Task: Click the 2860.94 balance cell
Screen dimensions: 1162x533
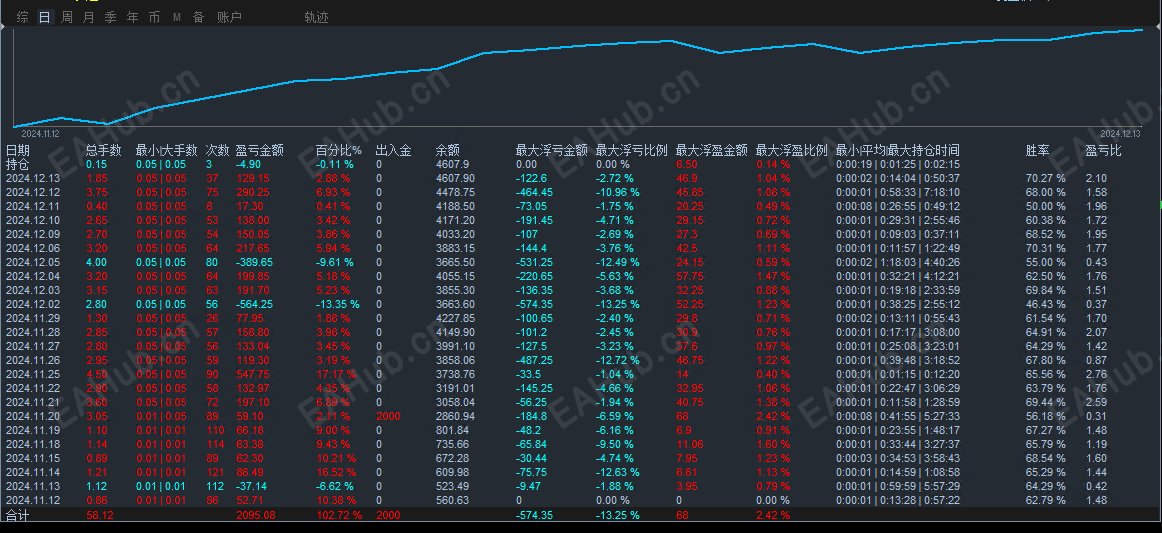Action: point(455,417)
